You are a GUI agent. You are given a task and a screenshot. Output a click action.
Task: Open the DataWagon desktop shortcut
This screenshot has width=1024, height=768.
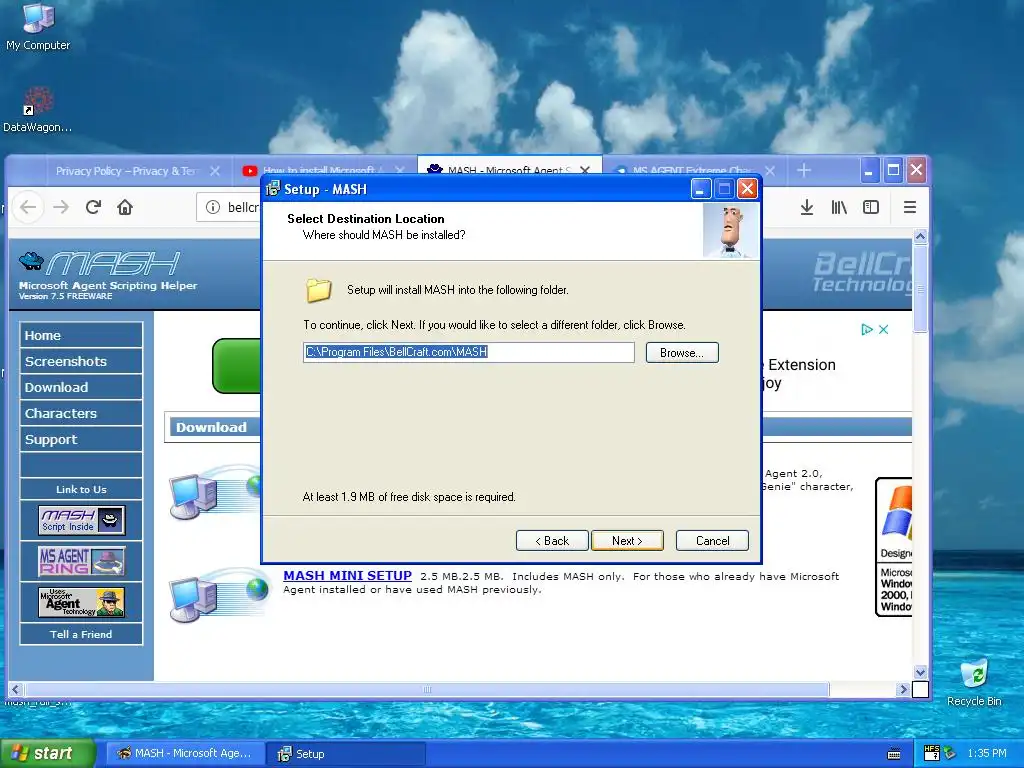37,110
